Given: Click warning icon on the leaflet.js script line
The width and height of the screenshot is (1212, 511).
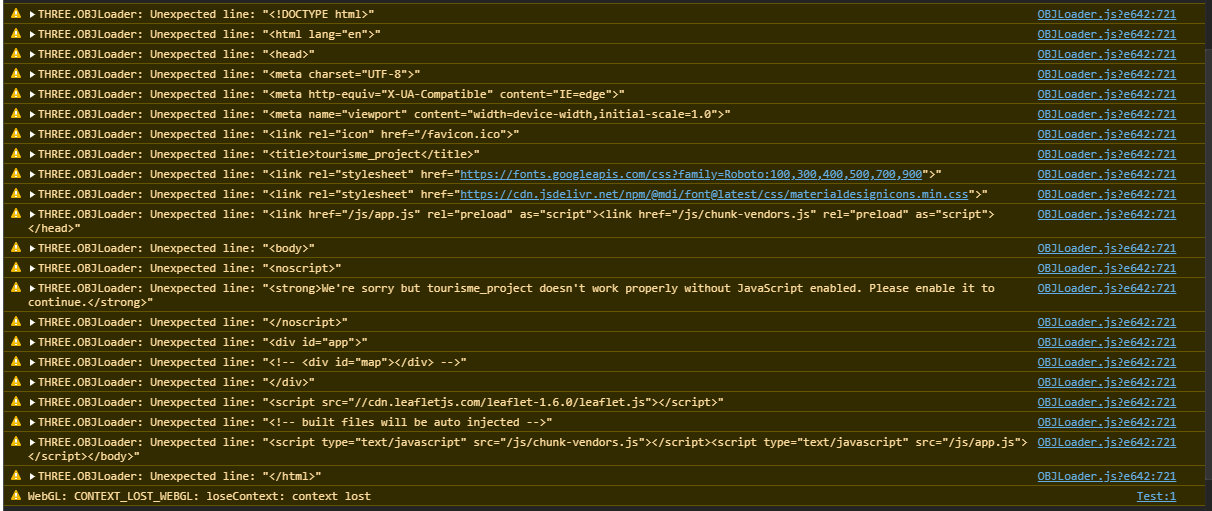Looking at the screenshot, I should 15,402.
